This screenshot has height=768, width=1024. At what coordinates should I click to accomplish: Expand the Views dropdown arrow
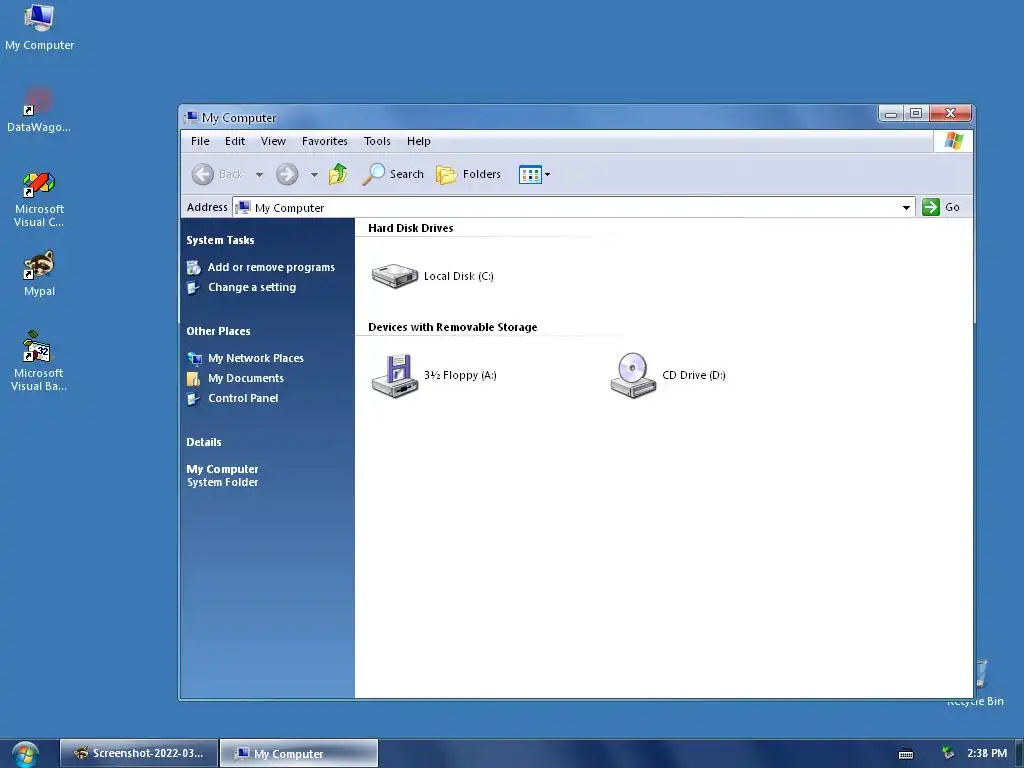click(x=547, y=174)
